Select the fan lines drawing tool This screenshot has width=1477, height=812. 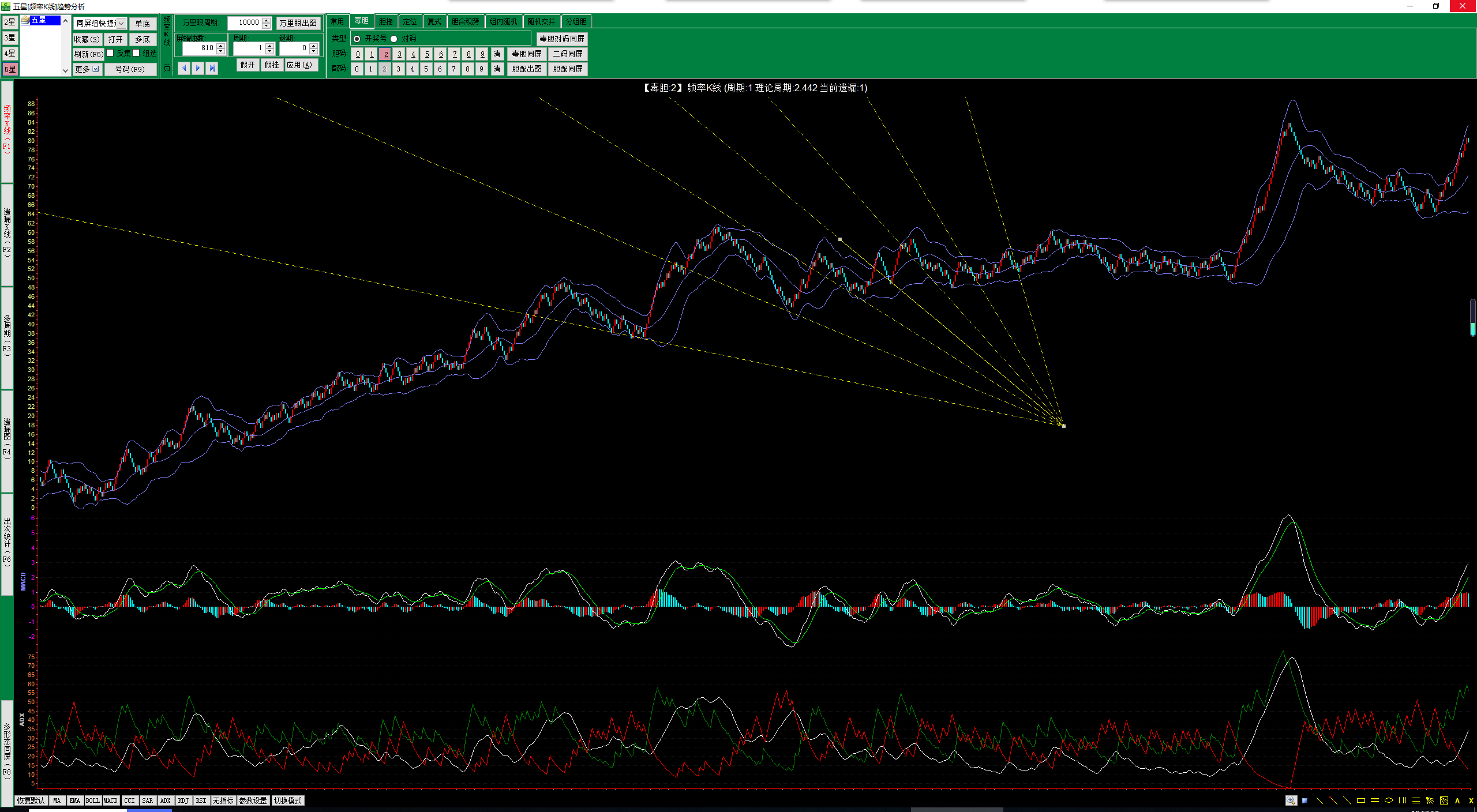click(x=1430, y=800)
